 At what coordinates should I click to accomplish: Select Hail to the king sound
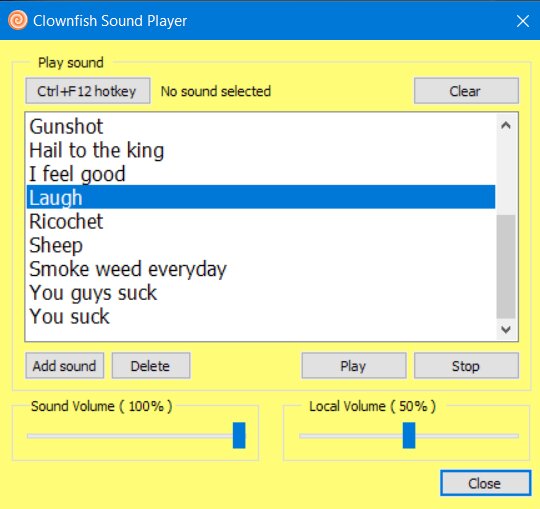(261, 150)
